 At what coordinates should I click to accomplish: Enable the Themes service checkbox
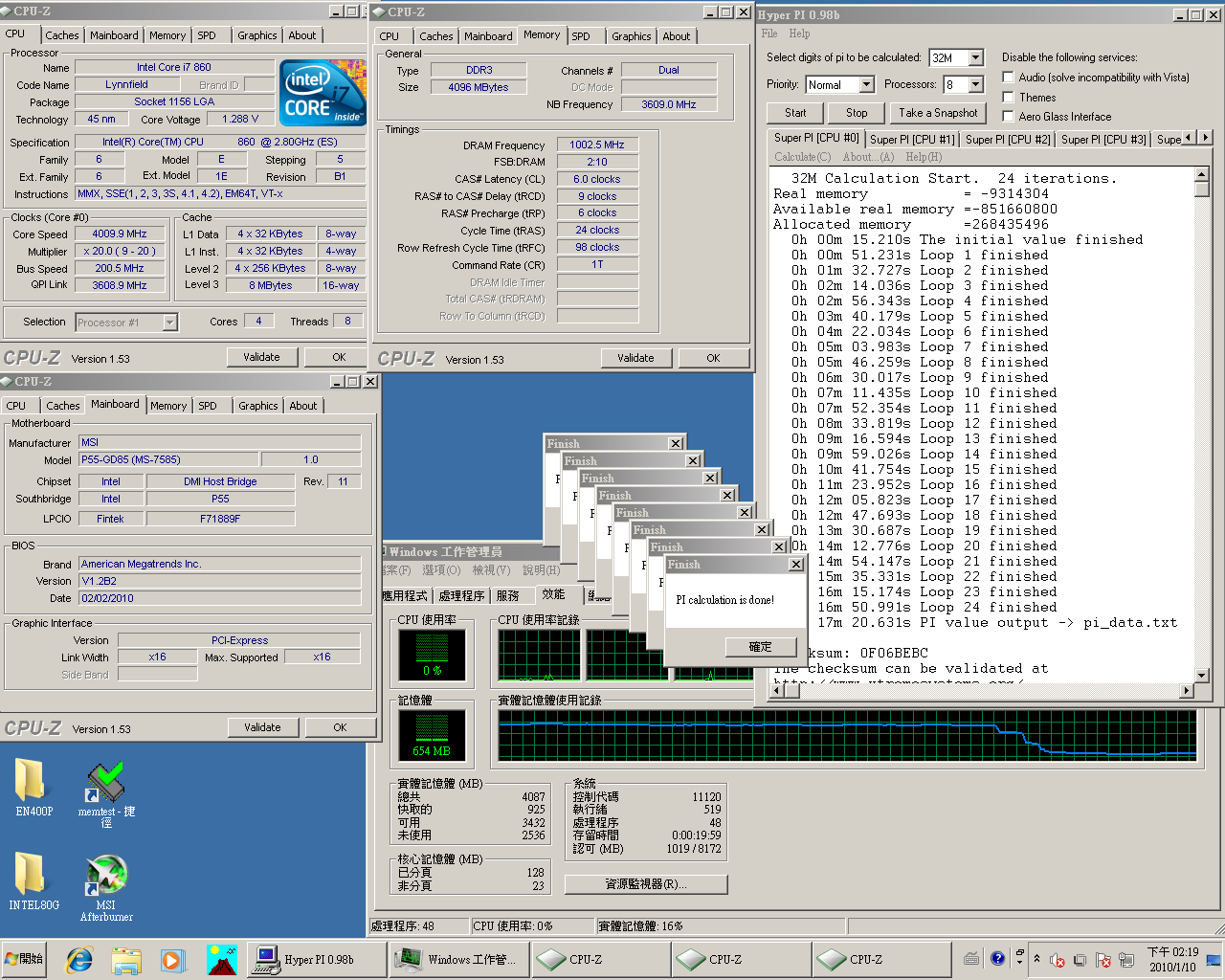(x=1008, y=97)
